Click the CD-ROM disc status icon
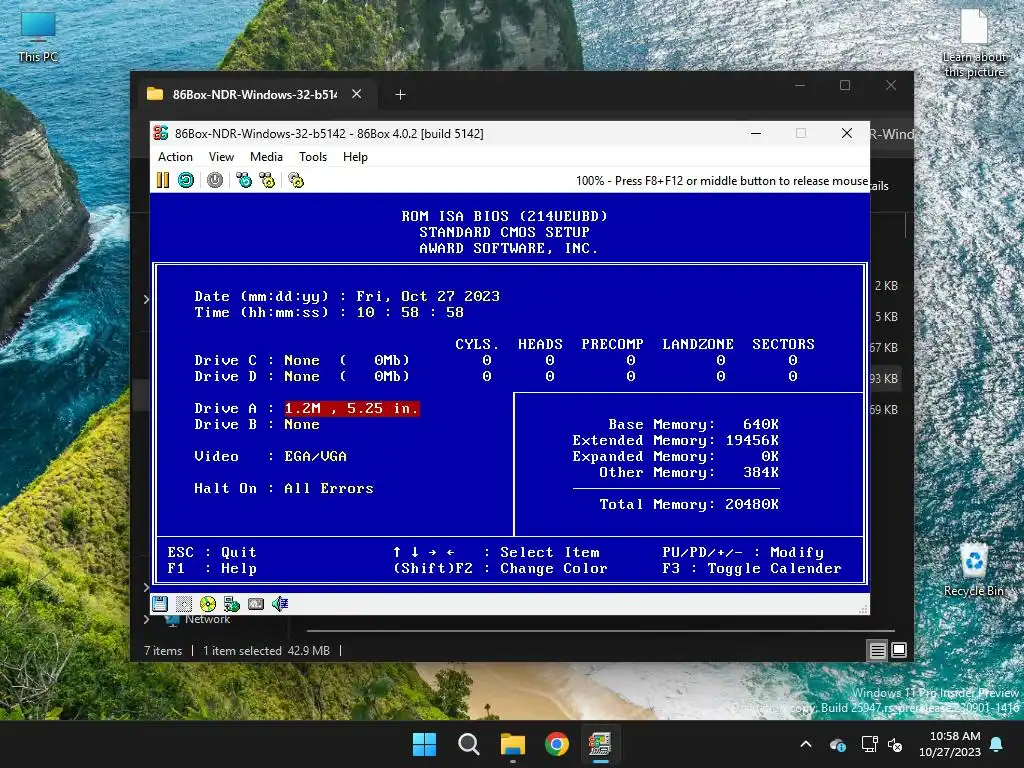The image size is (1024, 768). 208,604
